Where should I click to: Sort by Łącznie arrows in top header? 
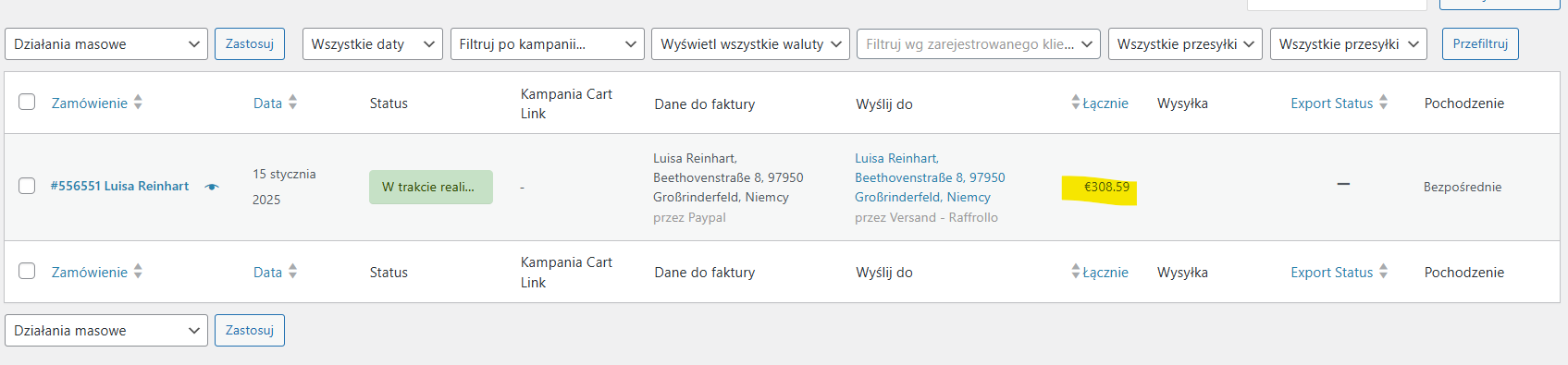click(1076, 102)
